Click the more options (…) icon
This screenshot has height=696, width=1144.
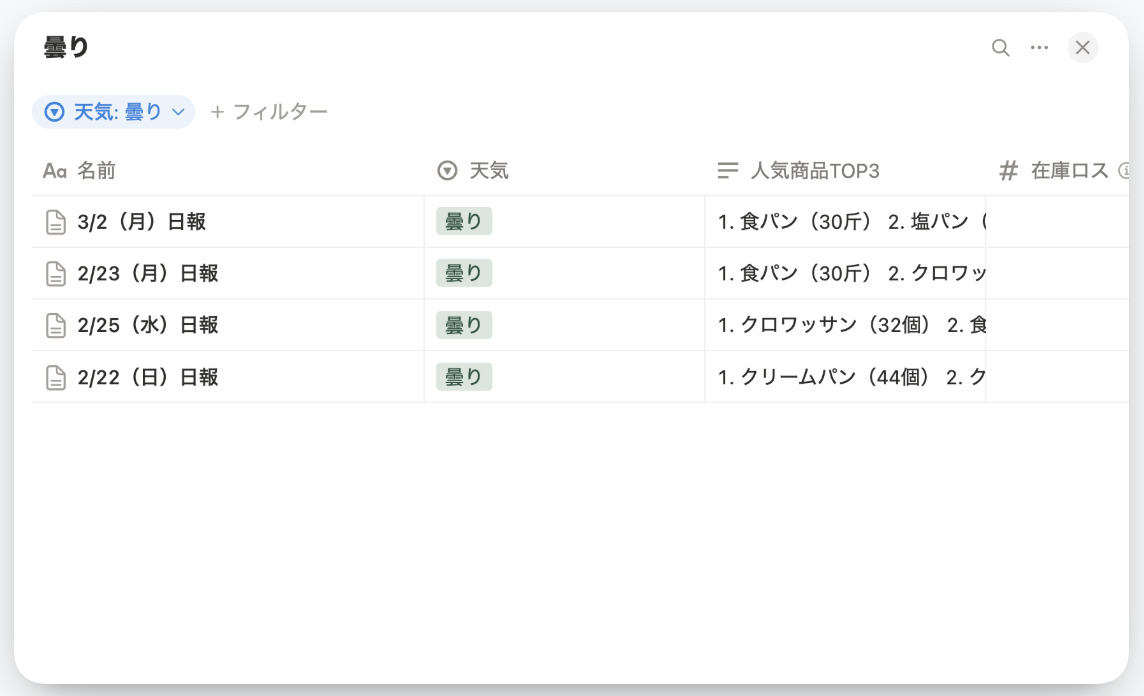1039,47
